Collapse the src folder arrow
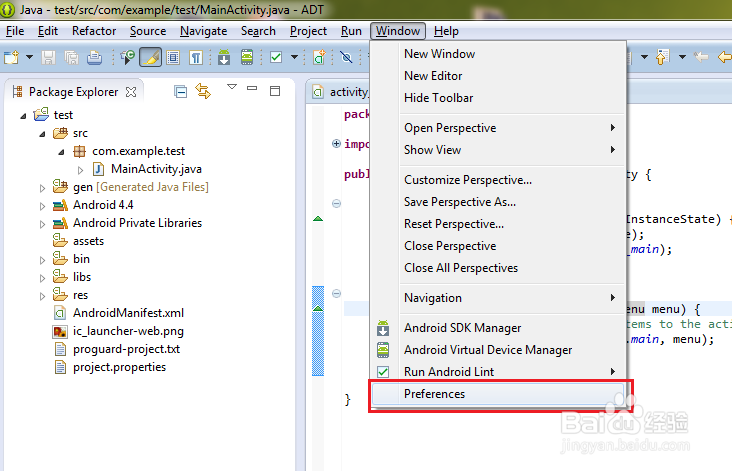Image resolution: width=732 pixels, height=471 pixels. [42, 134]
